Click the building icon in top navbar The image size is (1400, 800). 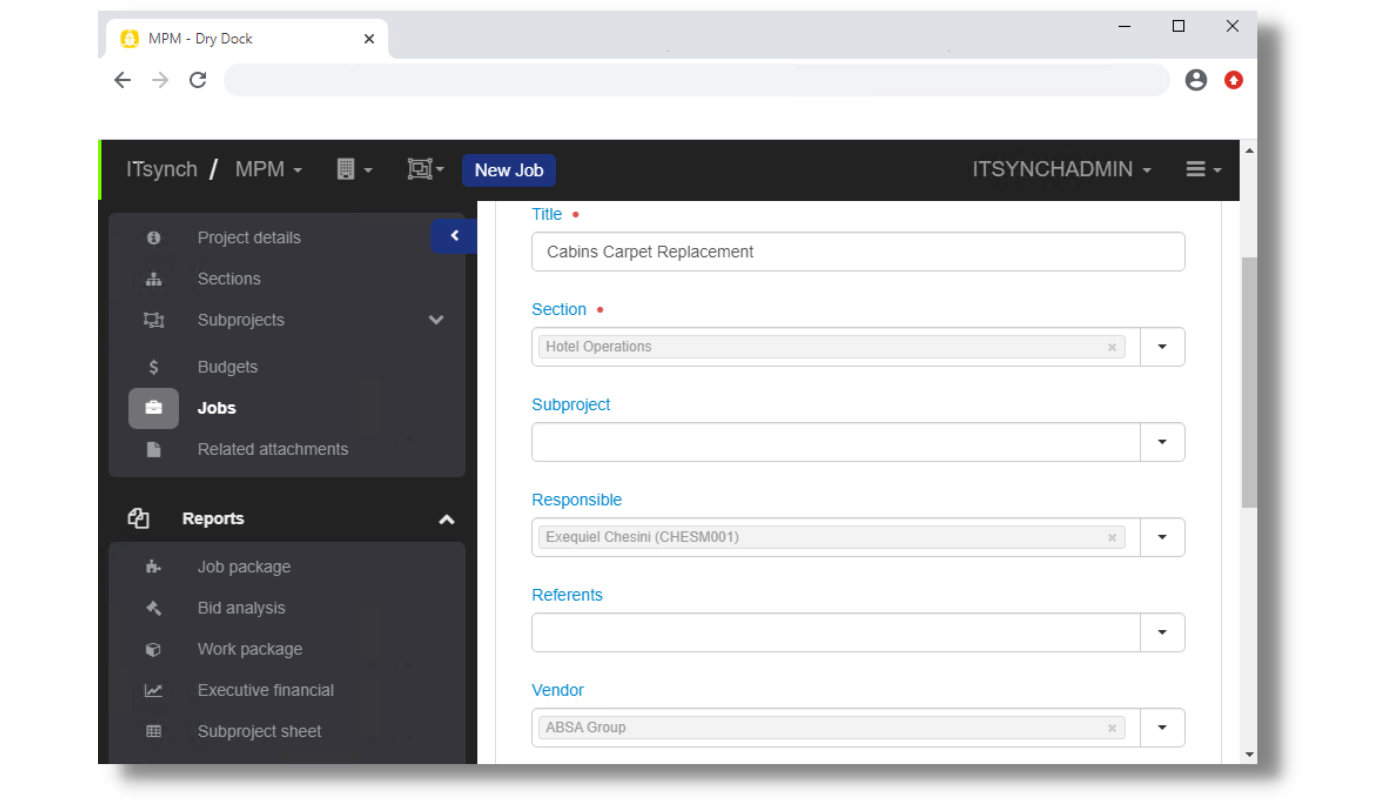pos(346,170)
